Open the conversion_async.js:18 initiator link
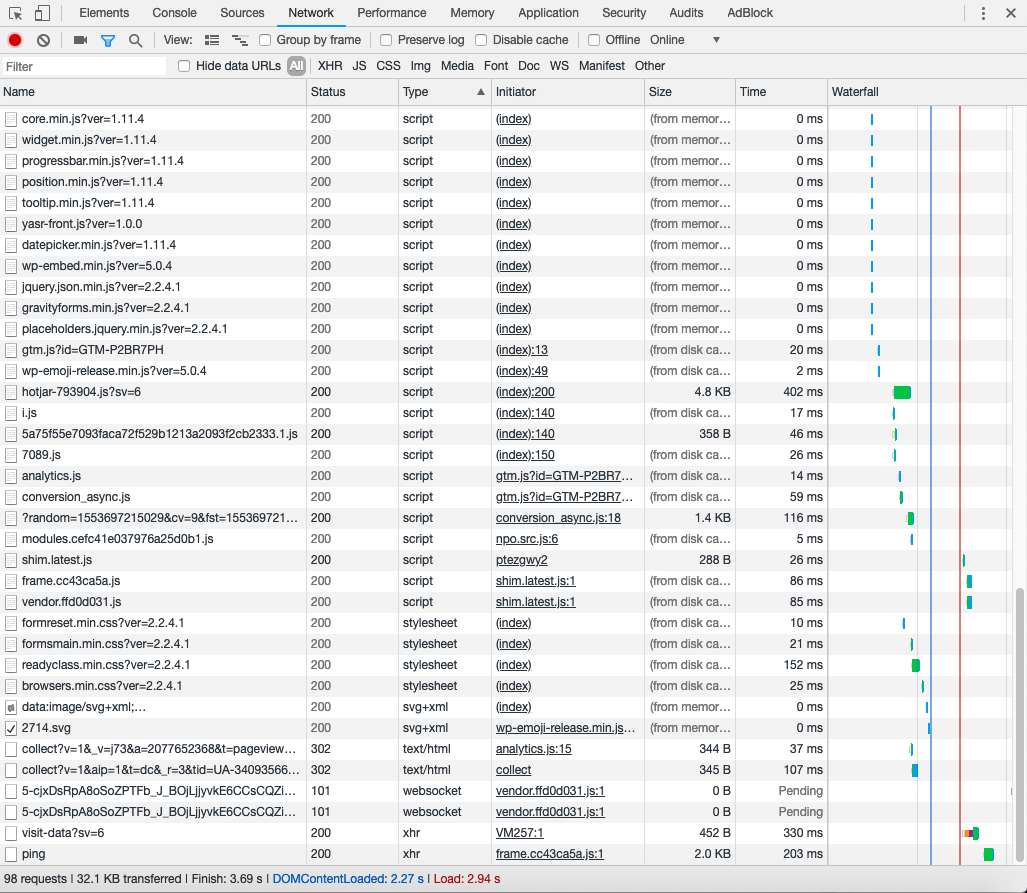Image resolution: width=1027 pixels, height=893 pixels. 558,518
